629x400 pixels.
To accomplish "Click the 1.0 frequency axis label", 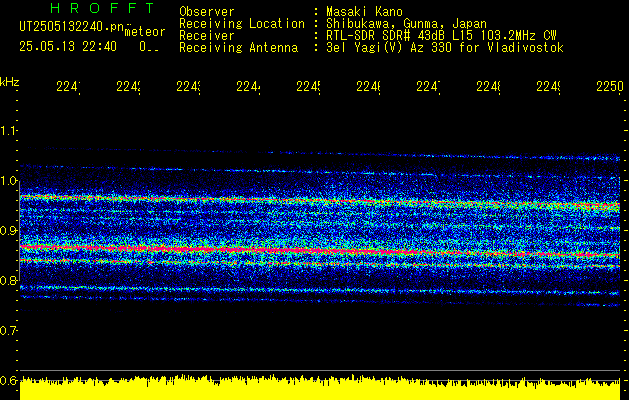I will [x=8, y=181].
